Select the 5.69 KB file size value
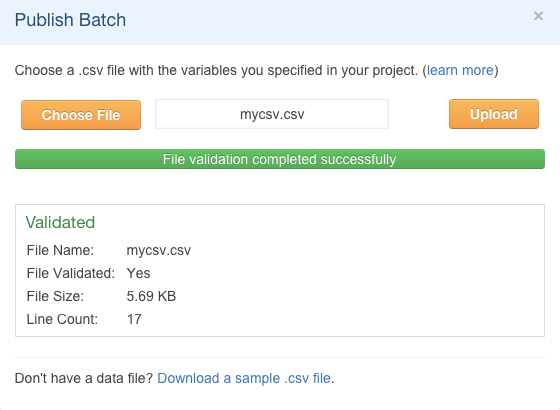Viewport: 560px width, 410px height. coord(151,296)
